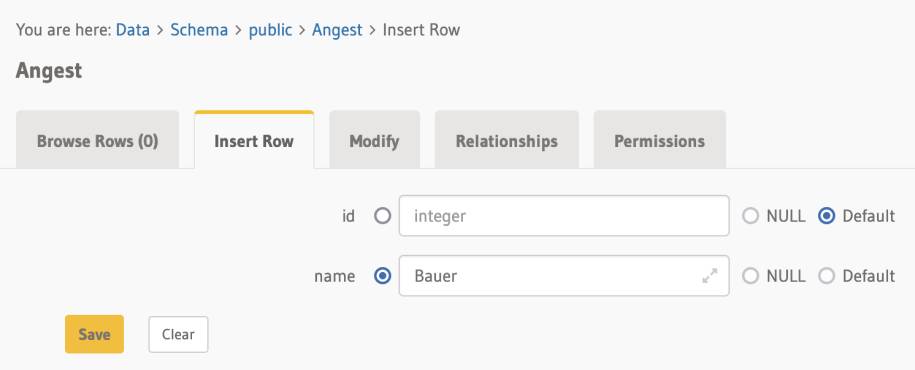Open the Browse Rows (0) tab
Screen dimensions: 915x370
click(x=97, y=141)
